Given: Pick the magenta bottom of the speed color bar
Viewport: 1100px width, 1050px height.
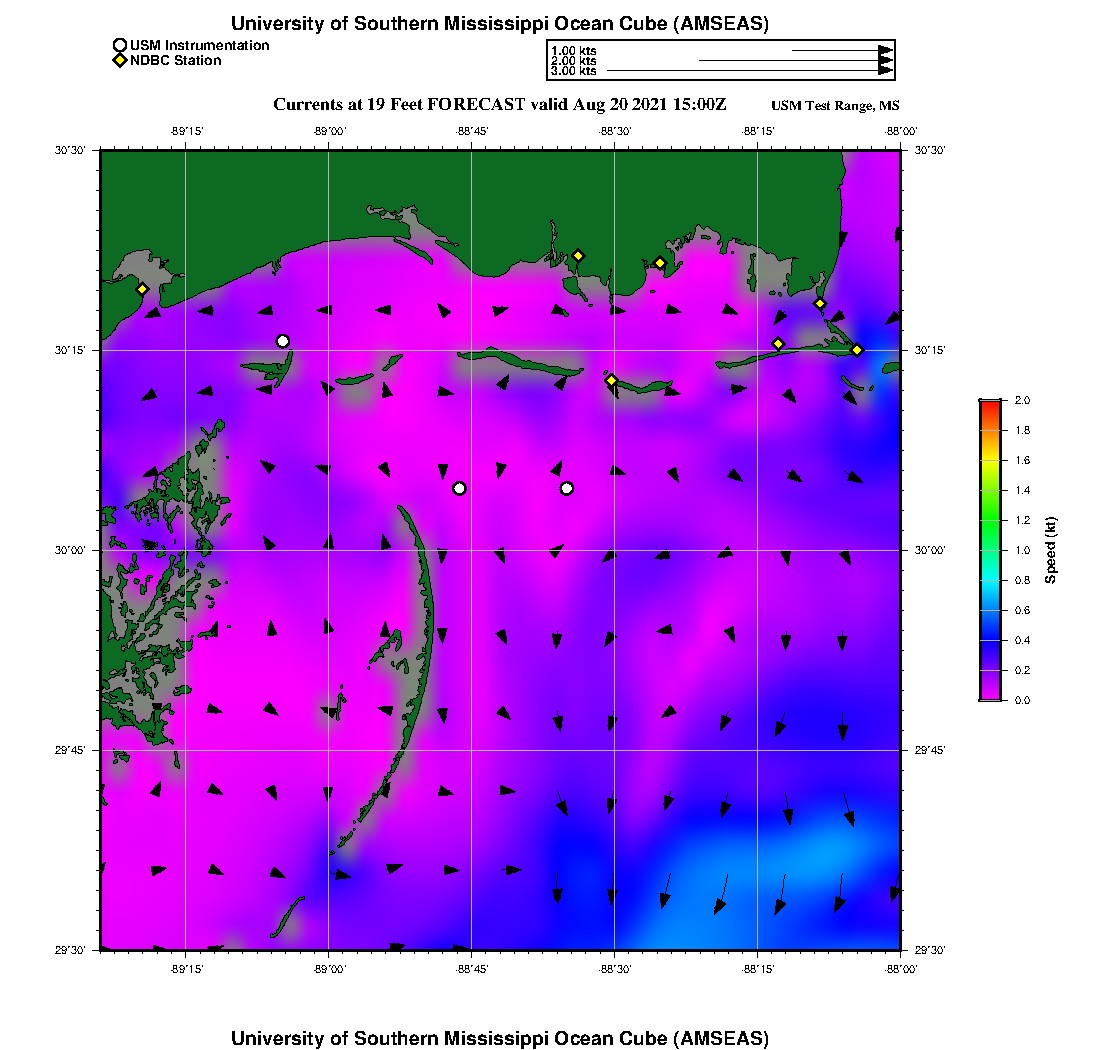Looking at the screenshot, I should coord(990,696).
